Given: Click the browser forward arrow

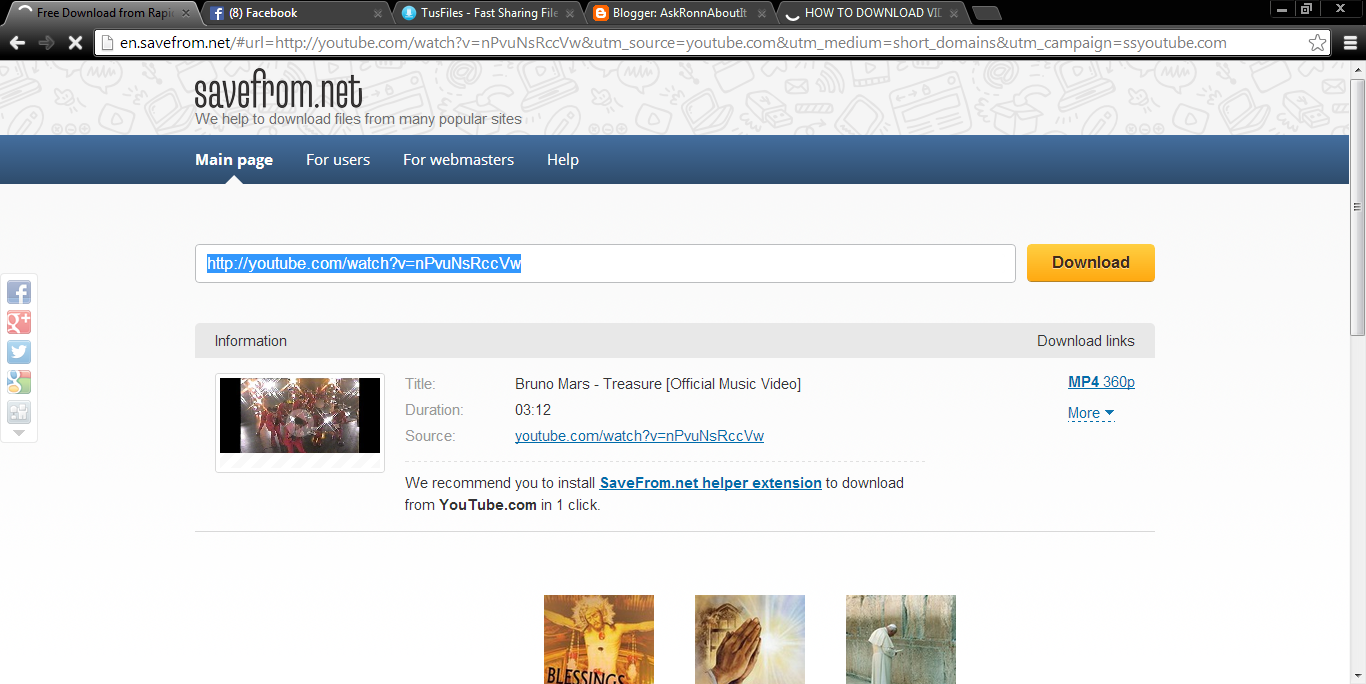Looking at the screenshot, I should (x=46, y=43).
